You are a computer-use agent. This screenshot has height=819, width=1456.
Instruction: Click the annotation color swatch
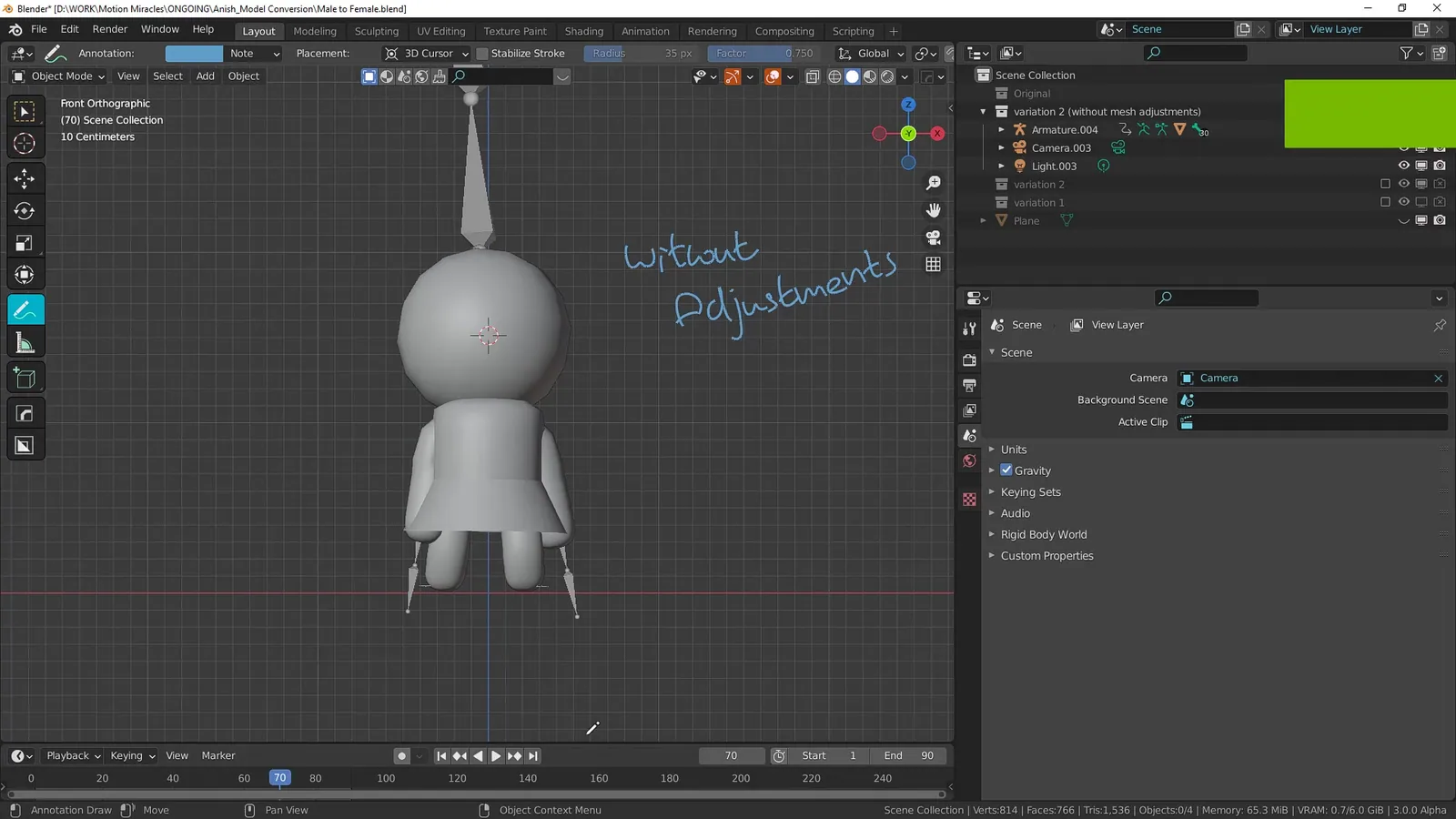194,54
